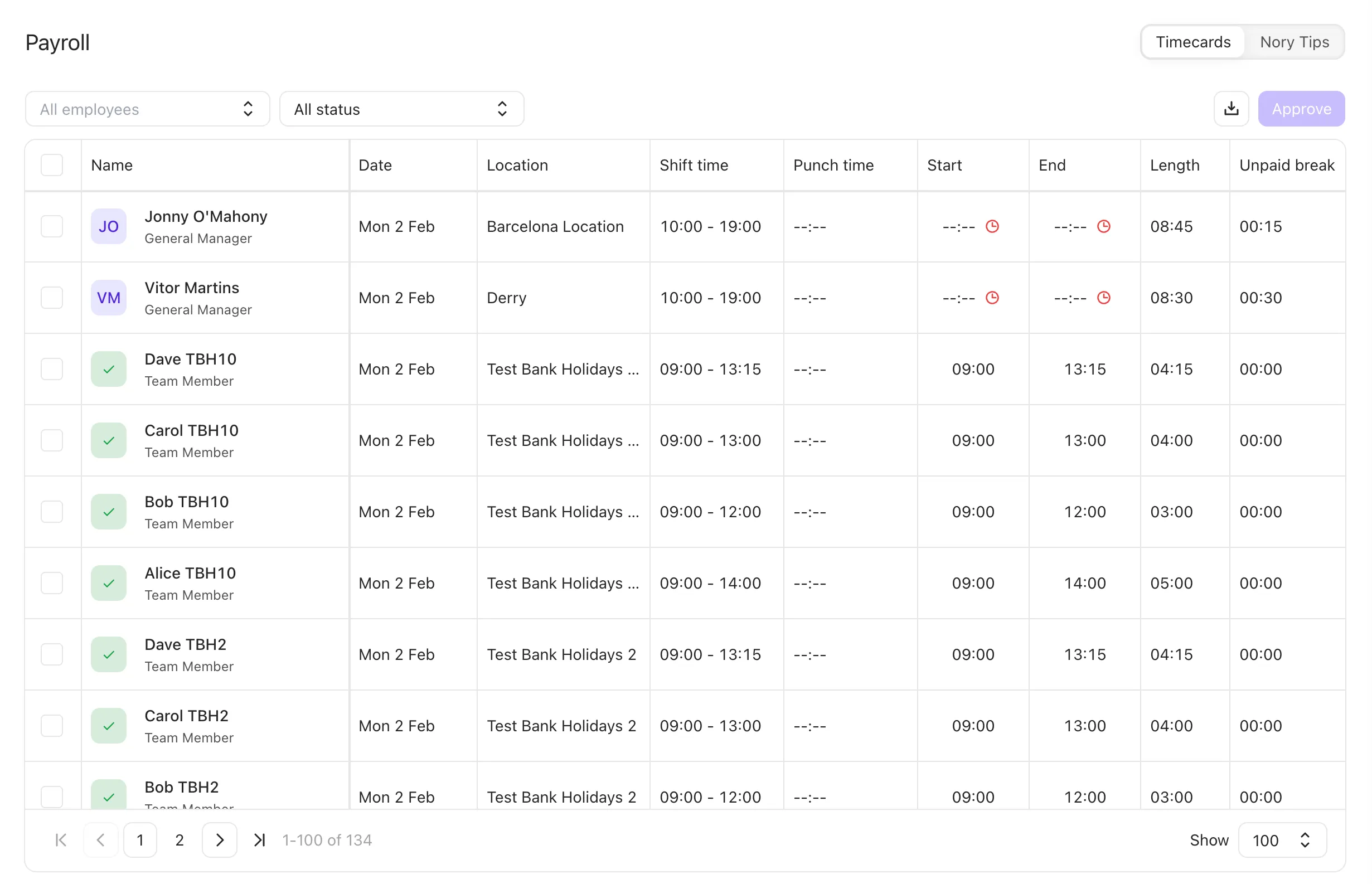
Task: Open the Show rows count selector
Action: (x=1282, y=840)
